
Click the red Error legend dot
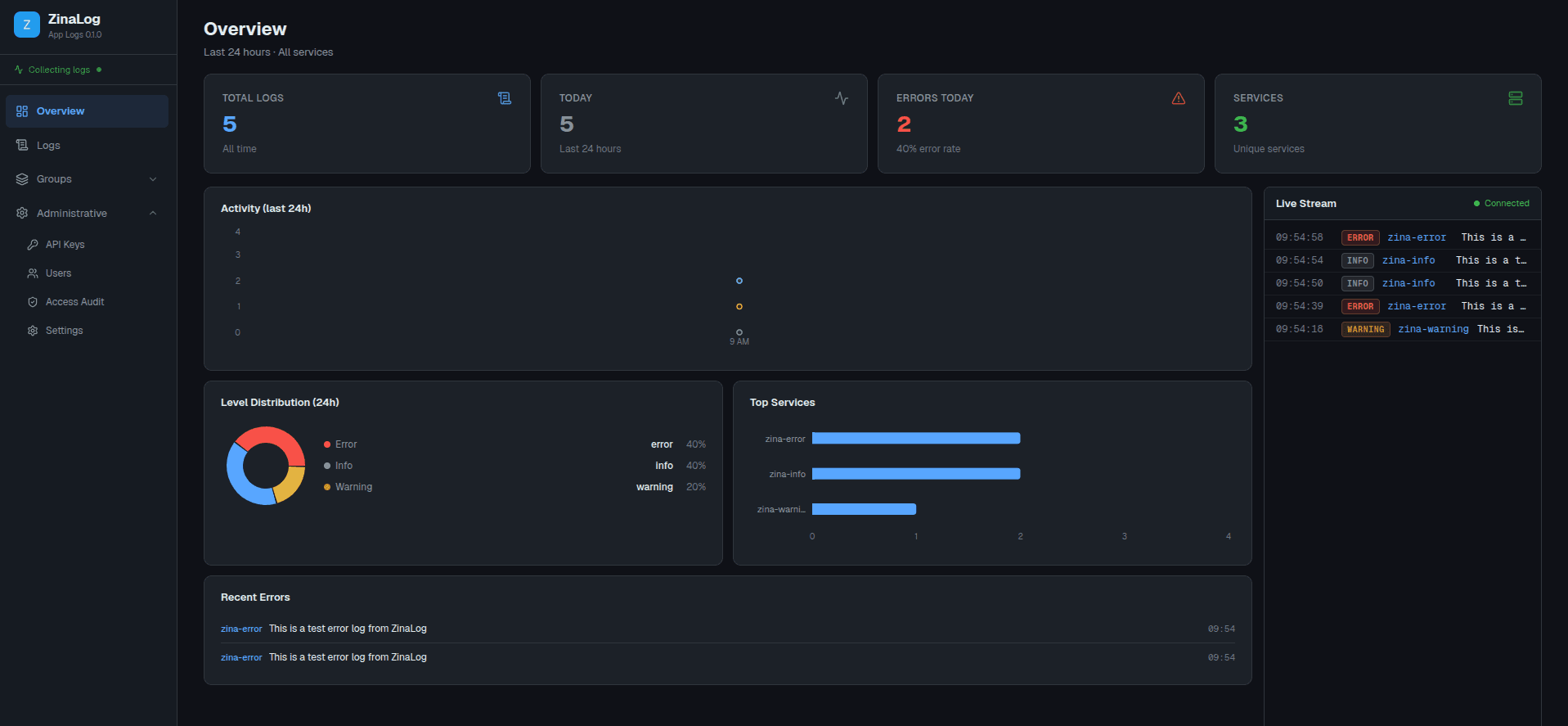327,444
